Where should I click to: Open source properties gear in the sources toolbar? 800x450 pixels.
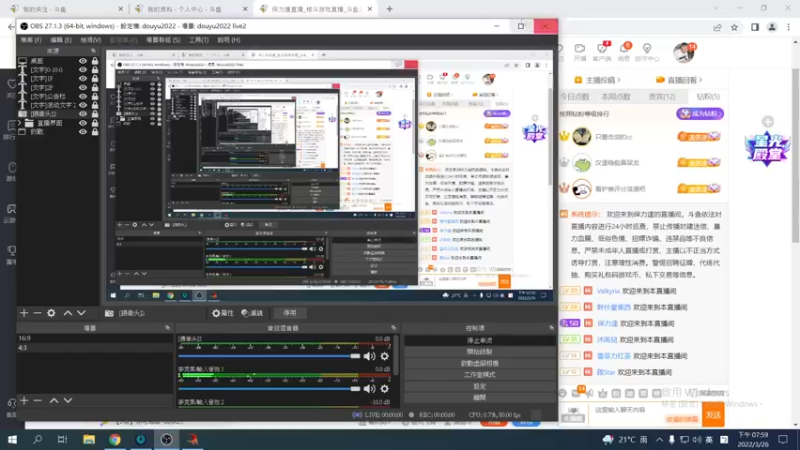click(51, 313)
